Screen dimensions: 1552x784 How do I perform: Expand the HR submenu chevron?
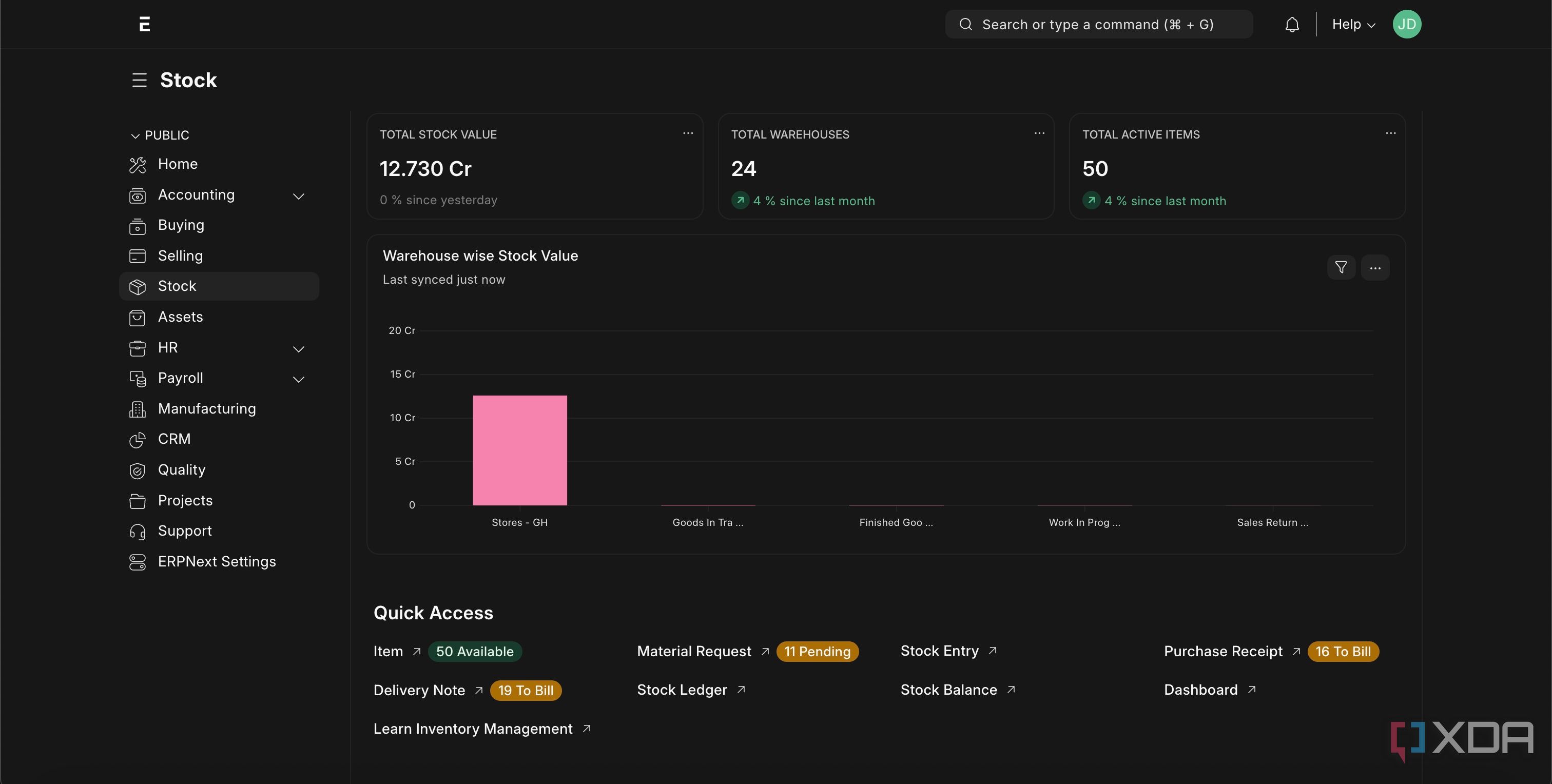tap(298, 349)
